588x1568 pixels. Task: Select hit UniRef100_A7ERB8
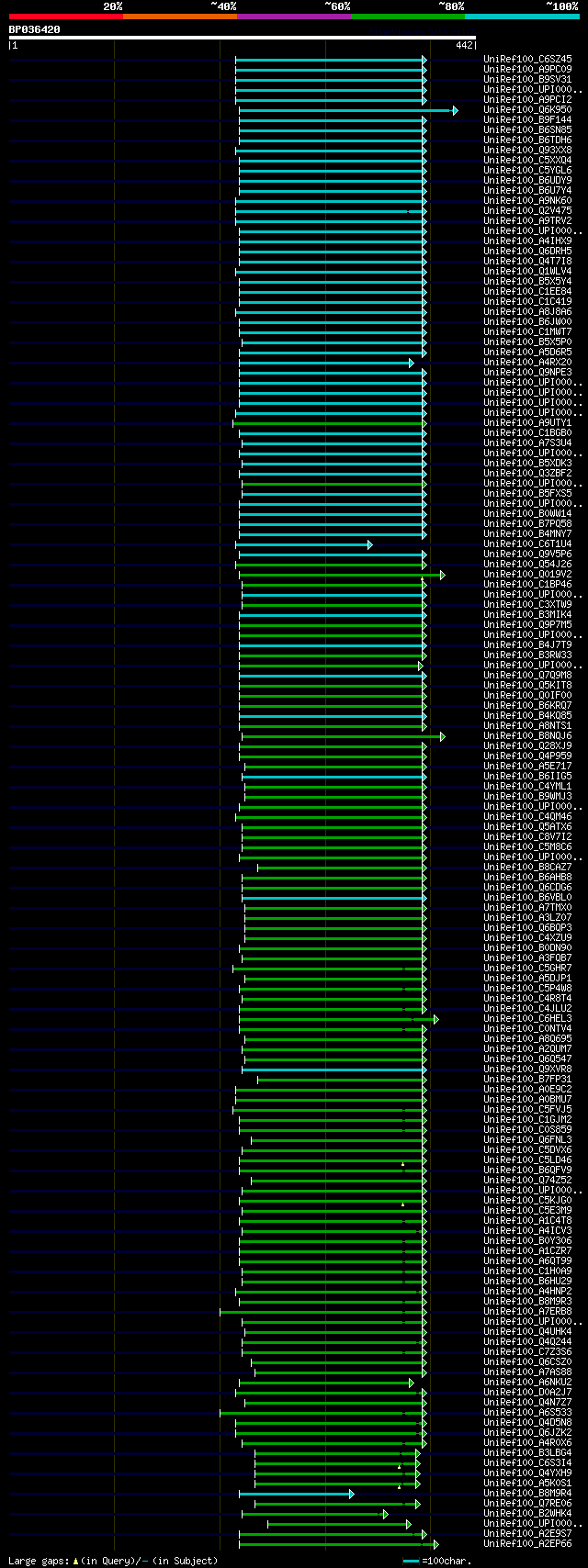tap(527, 1312)
